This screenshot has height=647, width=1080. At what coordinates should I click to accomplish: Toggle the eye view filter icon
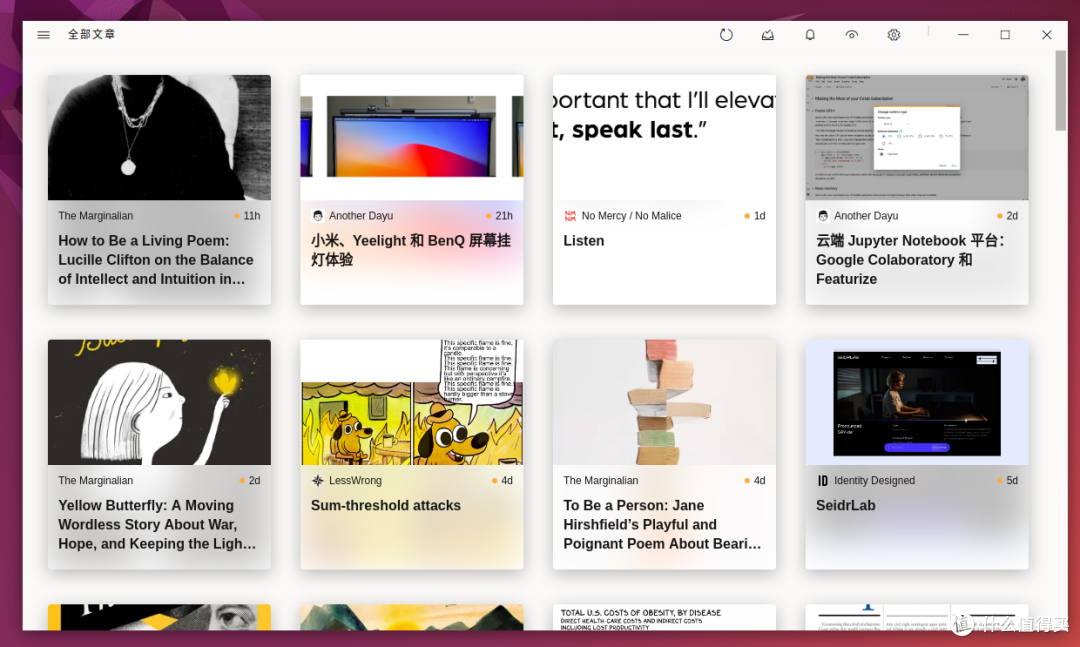[852, 35]
